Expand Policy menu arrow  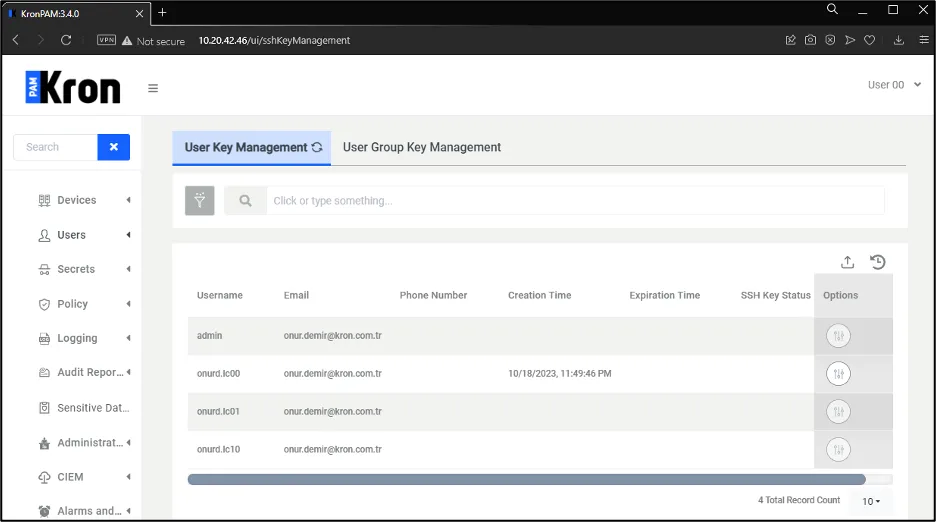tap(128, 304)
